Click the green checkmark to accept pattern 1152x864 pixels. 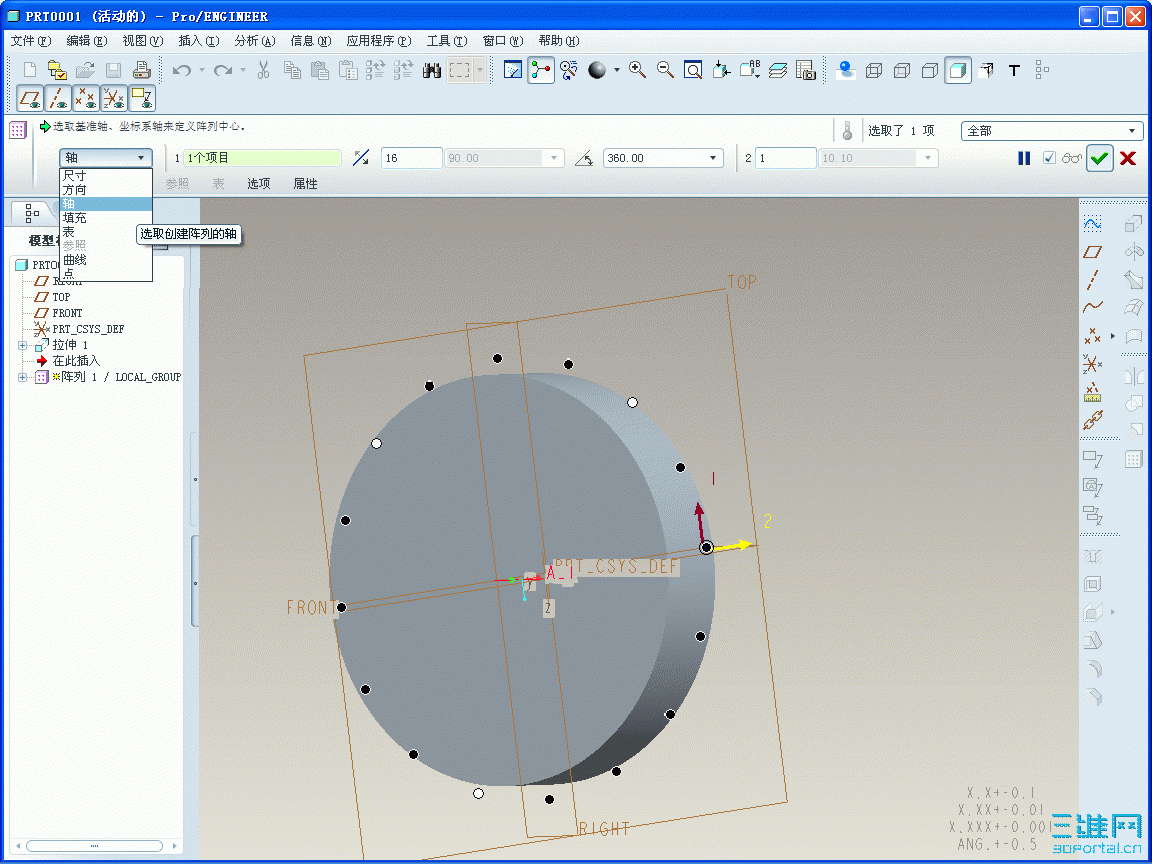pyautogui.click(x=1100, y=158)
